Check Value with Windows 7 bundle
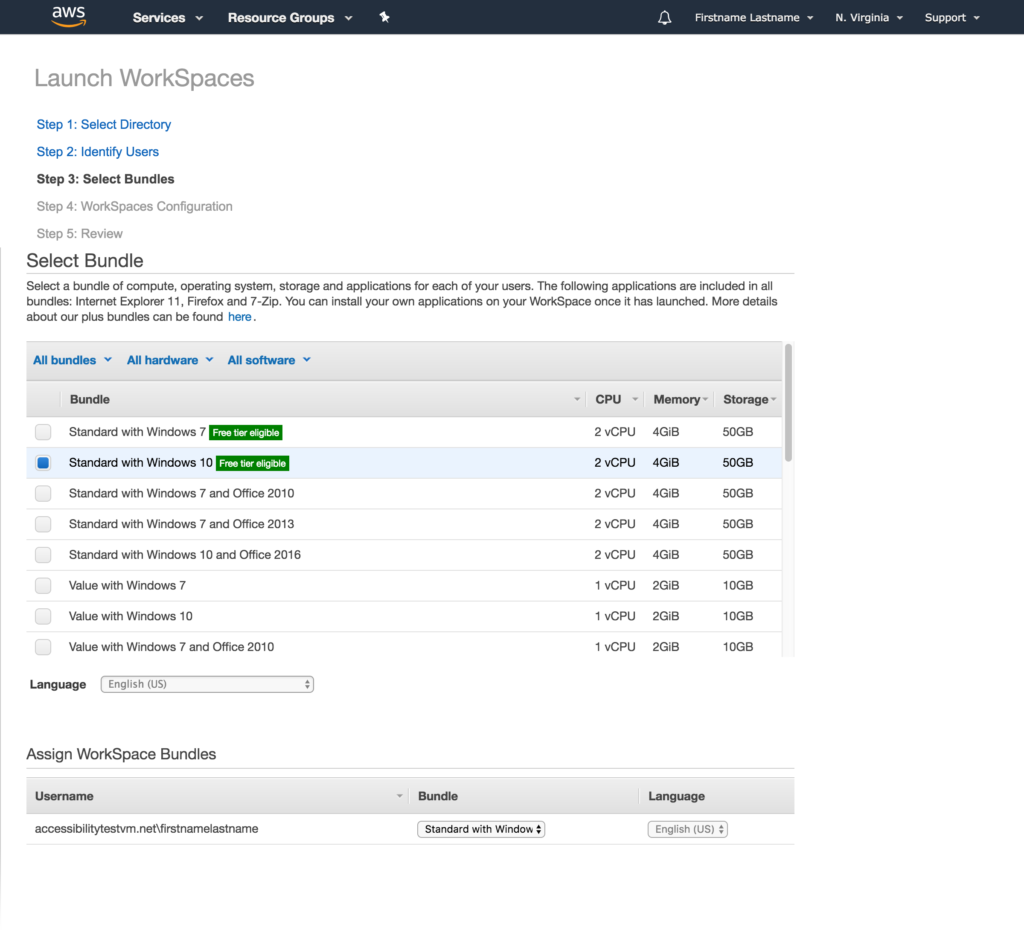Screen dimensions: 1024x930 pos(43,585)
